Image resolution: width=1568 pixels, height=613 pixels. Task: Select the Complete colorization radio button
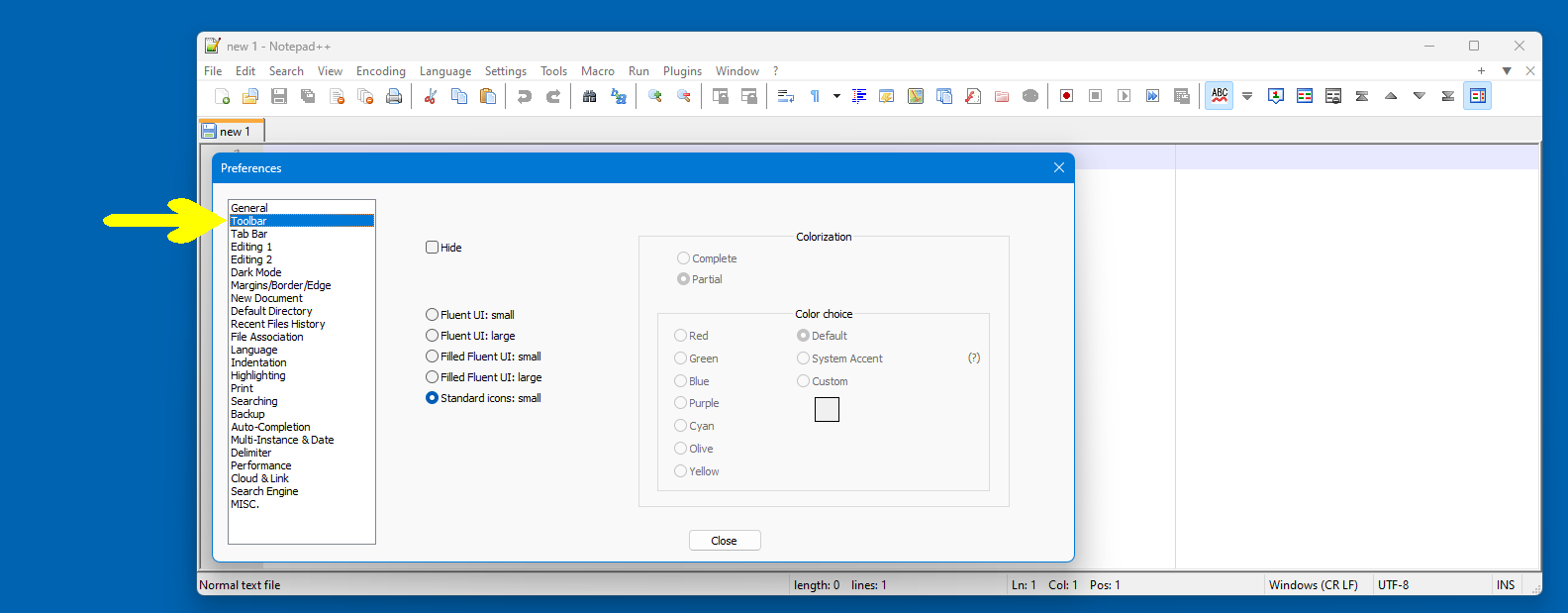pos(683,258)
